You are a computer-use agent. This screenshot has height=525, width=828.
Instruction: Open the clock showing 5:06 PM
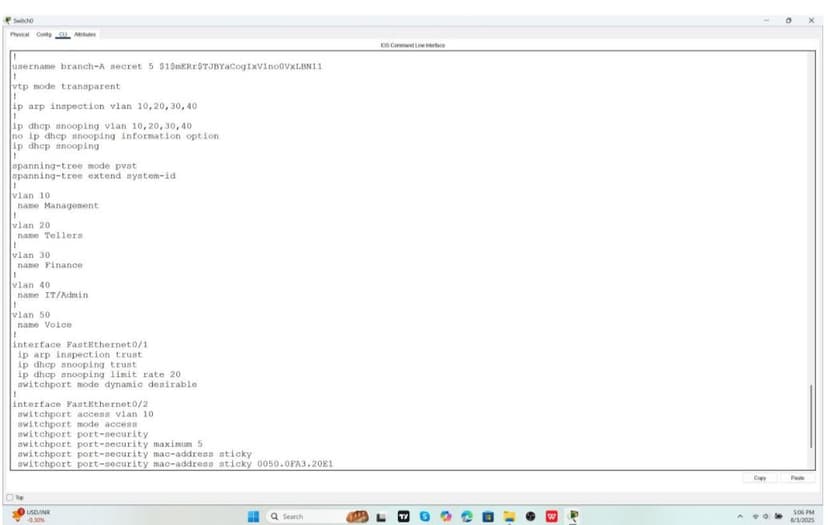[803, 517]
